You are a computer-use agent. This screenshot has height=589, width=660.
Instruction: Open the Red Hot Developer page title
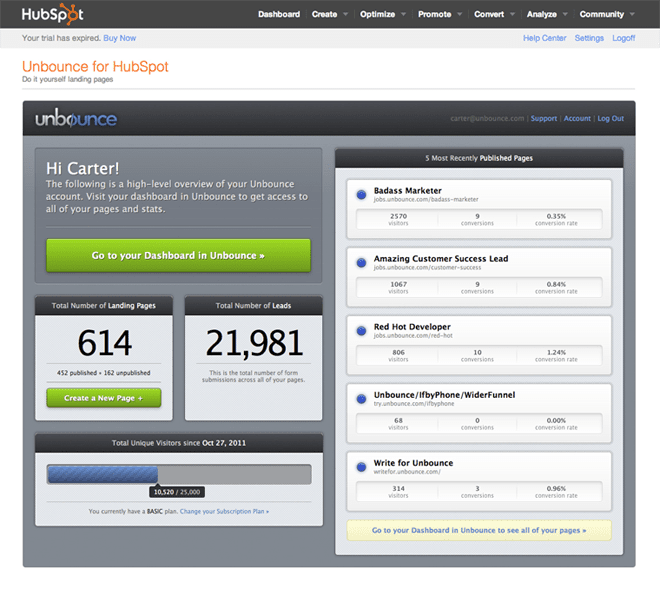coord(412,327)
